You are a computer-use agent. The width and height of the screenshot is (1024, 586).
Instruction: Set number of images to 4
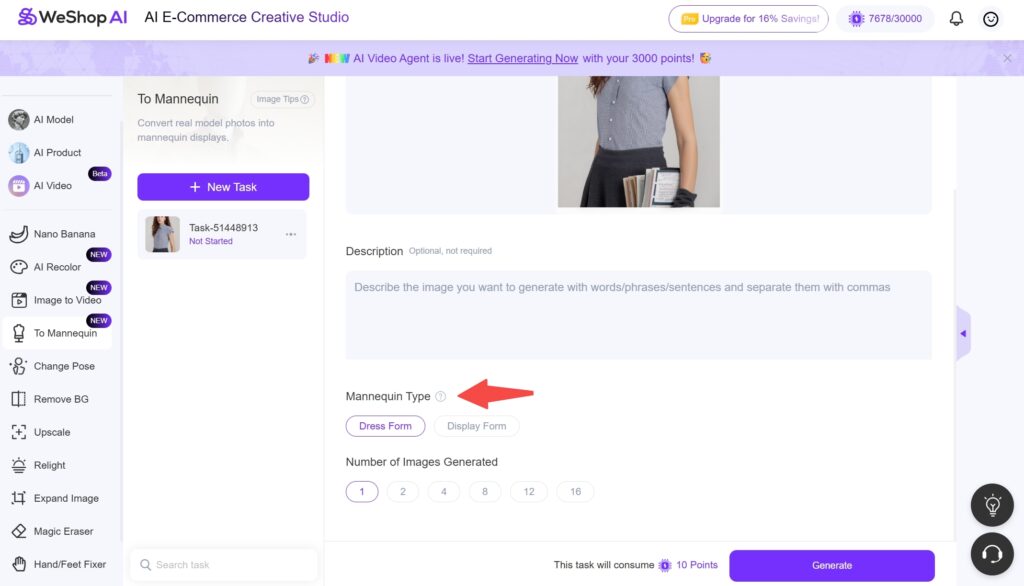click(x=443, y=491)
